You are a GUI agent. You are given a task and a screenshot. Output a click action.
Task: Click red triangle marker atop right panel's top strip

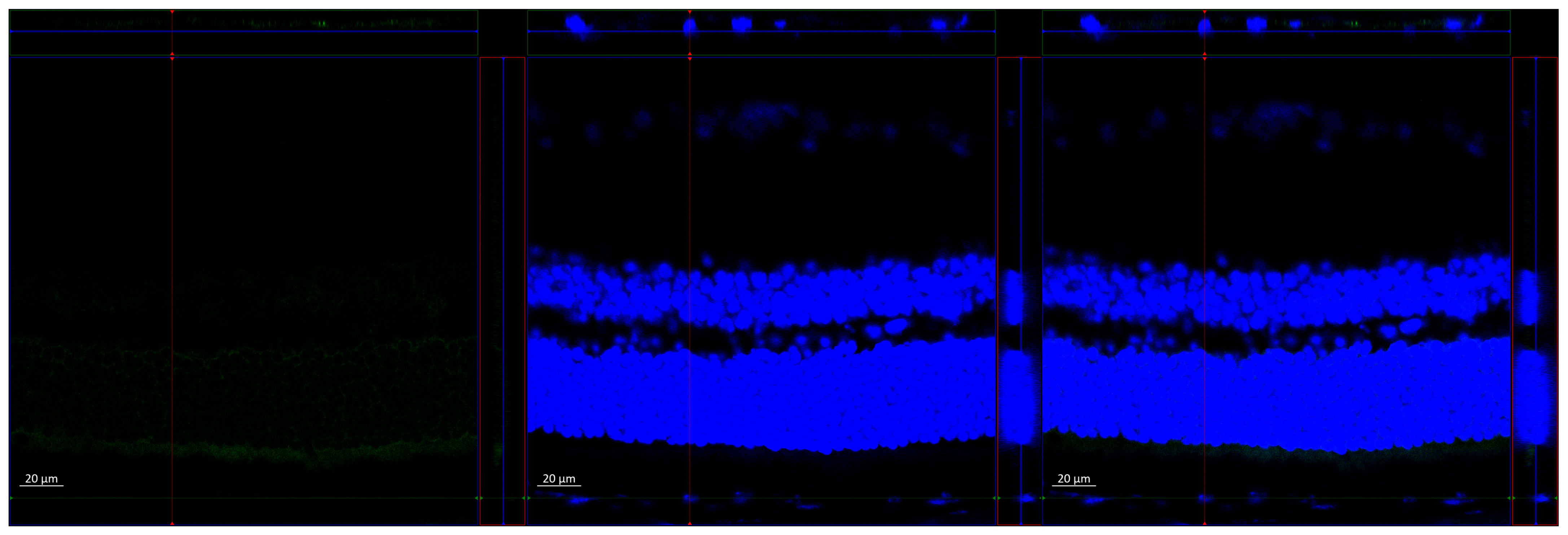[x=1205, y=12]
